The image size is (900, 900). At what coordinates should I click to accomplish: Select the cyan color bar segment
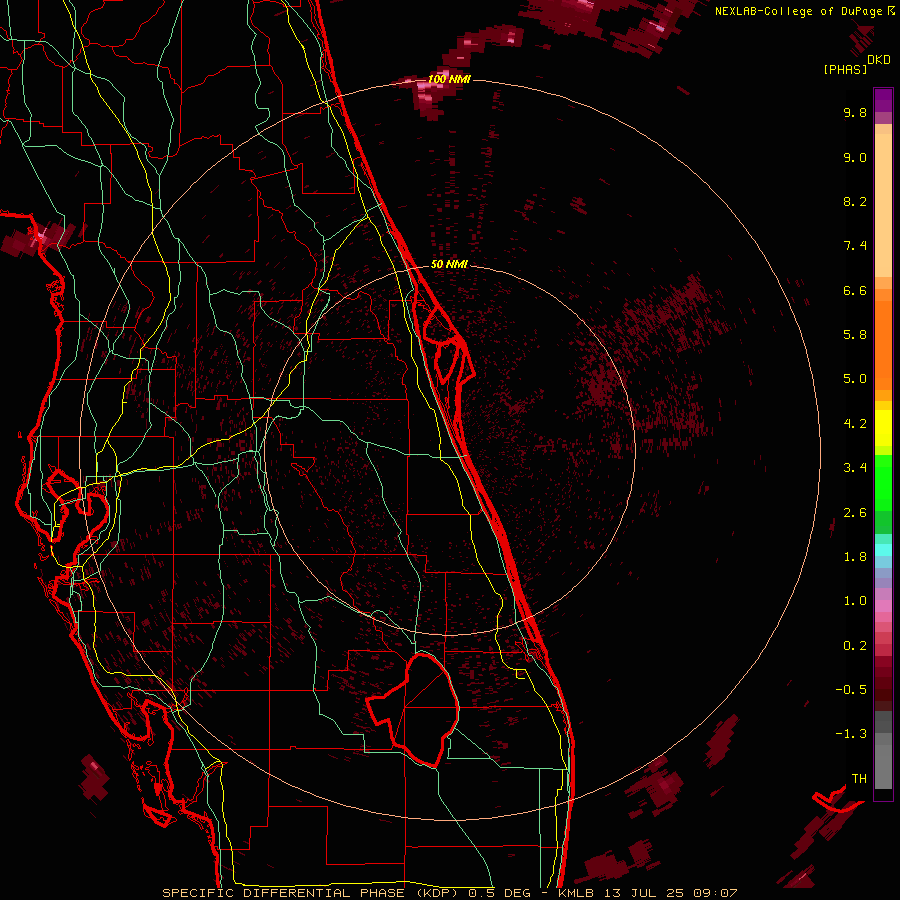(883, 549)
